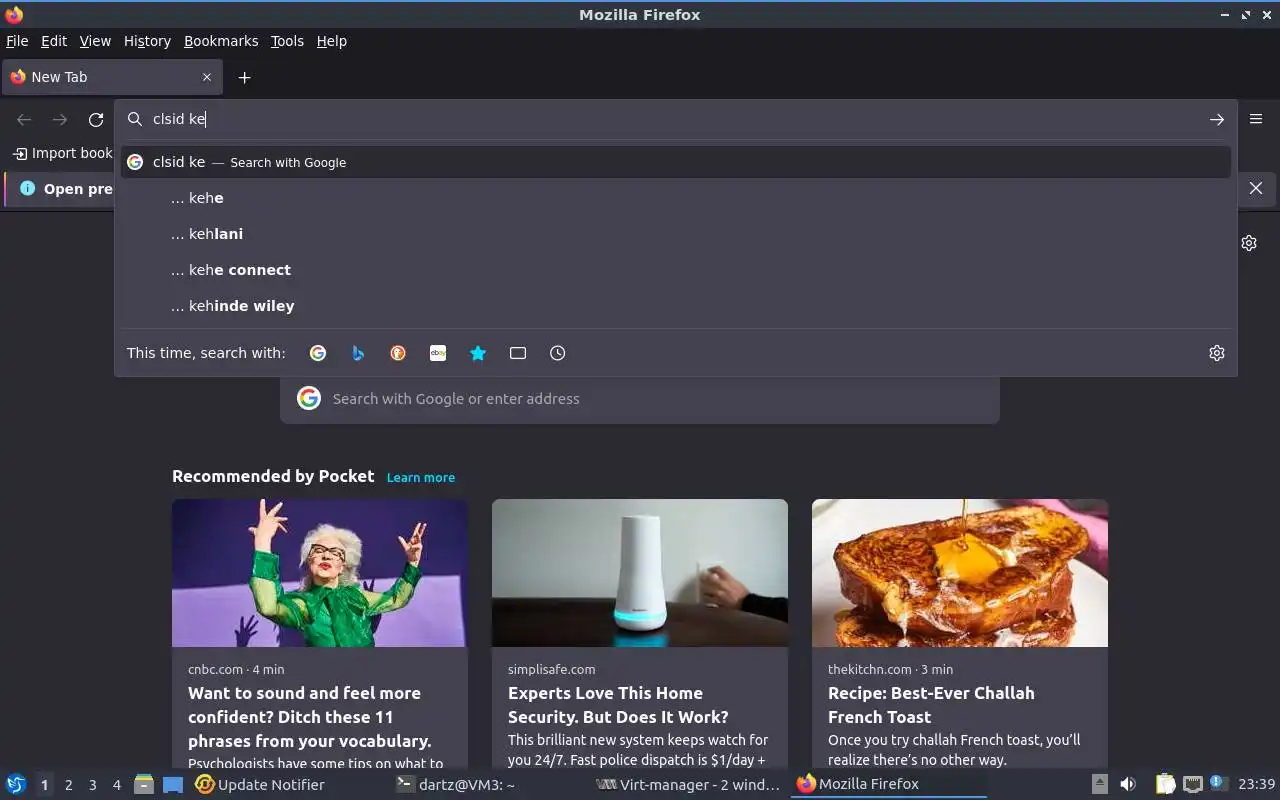This screenshot has height=800, width=1280.
Task: Choose the 'kehe' suggestion
Action: click(676, 198)
